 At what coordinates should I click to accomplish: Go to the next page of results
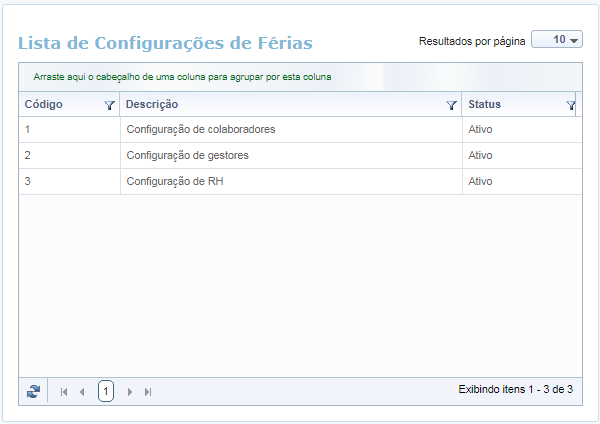130,392
